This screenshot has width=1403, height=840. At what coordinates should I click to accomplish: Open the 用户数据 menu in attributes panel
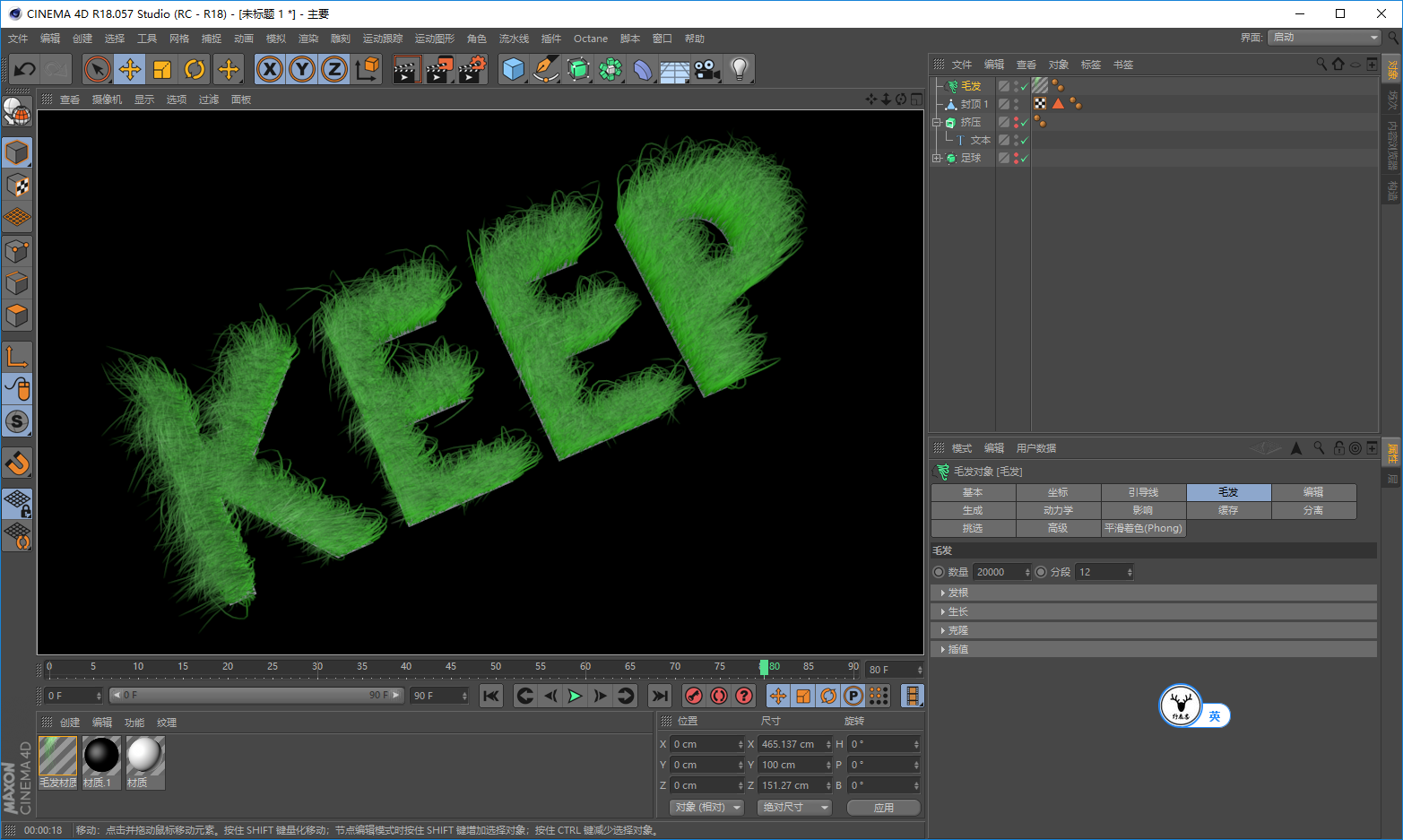(1036, 448)
